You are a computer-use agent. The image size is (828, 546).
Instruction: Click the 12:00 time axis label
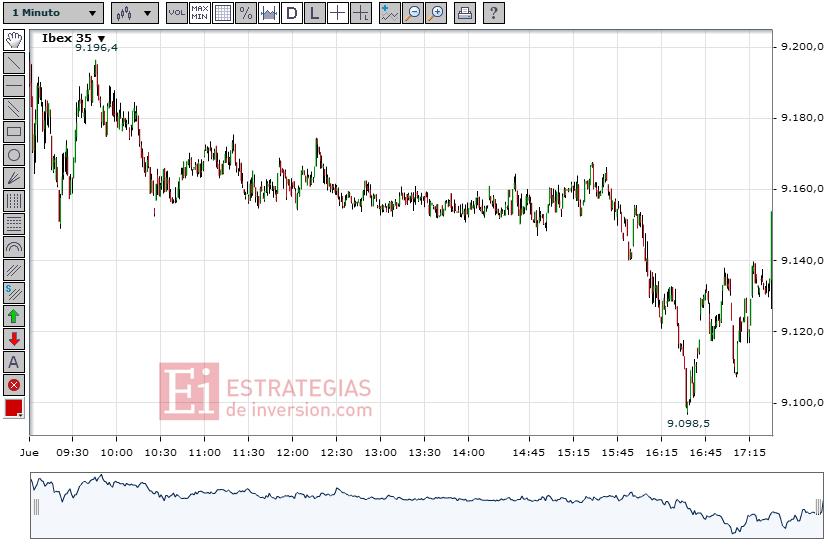click(293, 453)
